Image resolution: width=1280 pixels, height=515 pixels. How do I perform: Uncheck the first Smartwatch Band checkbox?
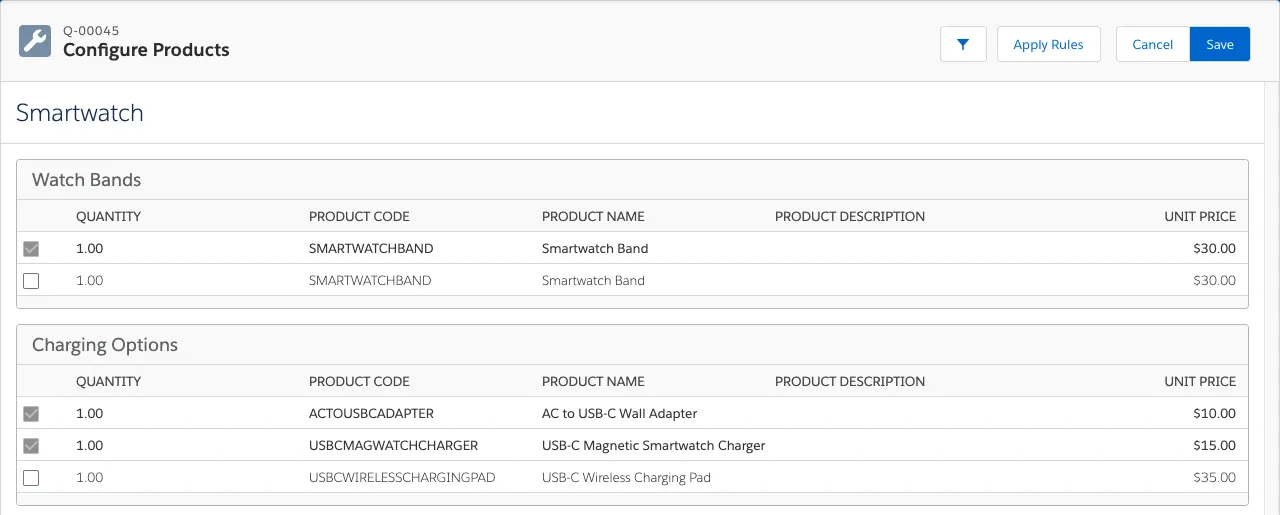click(x=31, y=249)
